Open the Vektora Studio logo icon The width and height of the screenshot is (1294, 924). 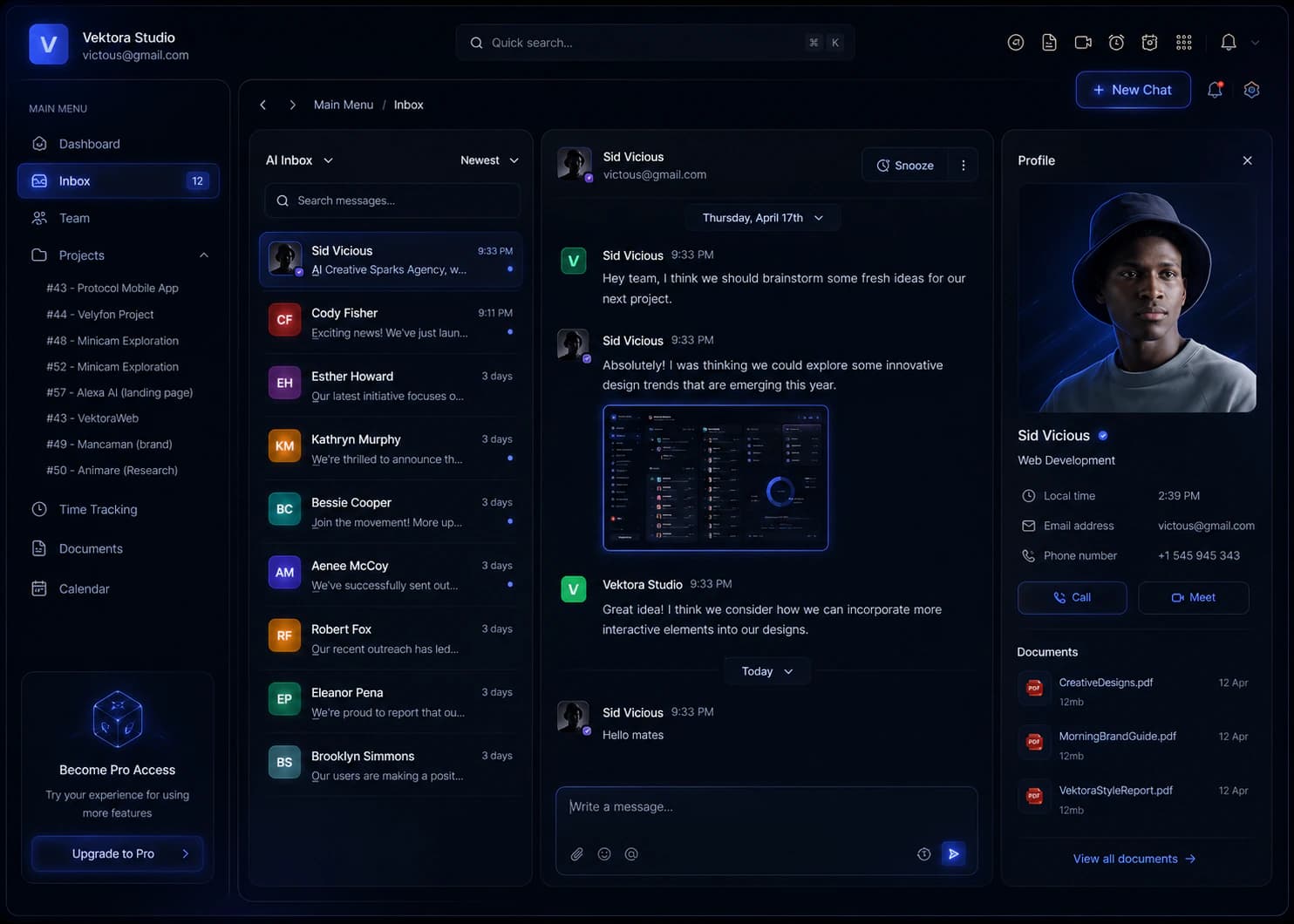48,44
